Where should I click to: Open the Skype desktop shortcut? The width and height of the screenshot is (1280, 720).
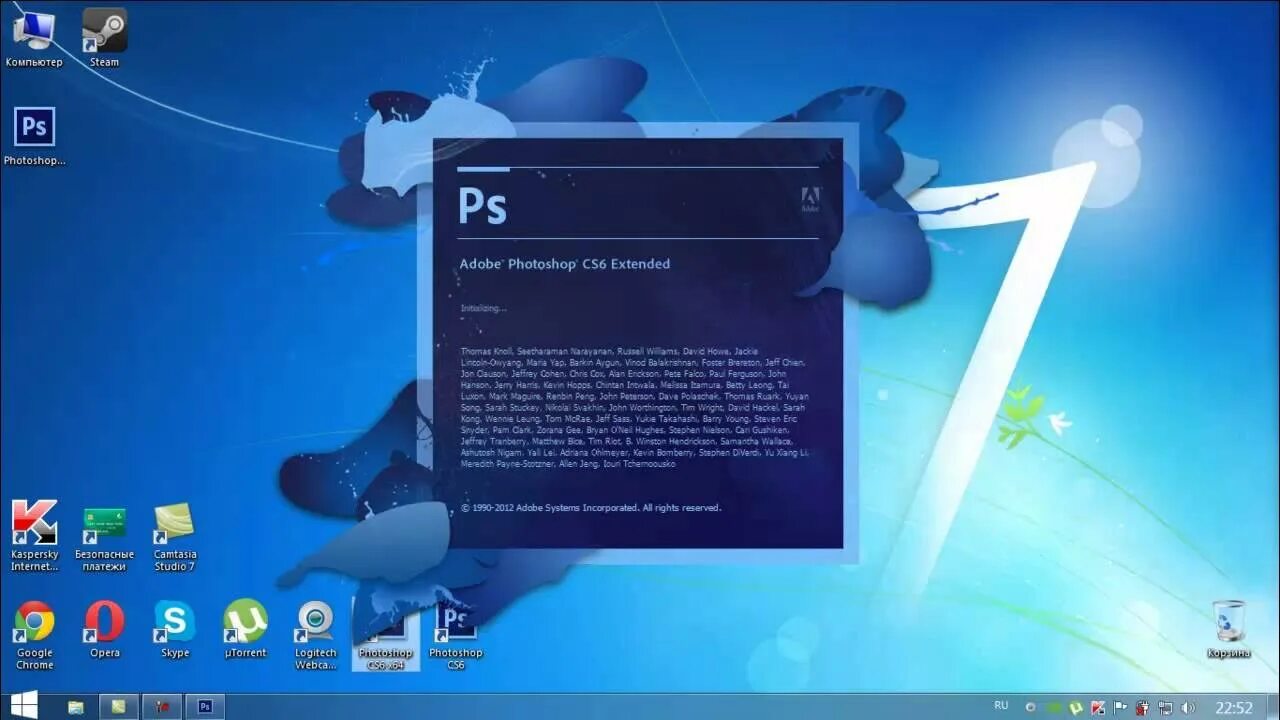coord(174,629)
